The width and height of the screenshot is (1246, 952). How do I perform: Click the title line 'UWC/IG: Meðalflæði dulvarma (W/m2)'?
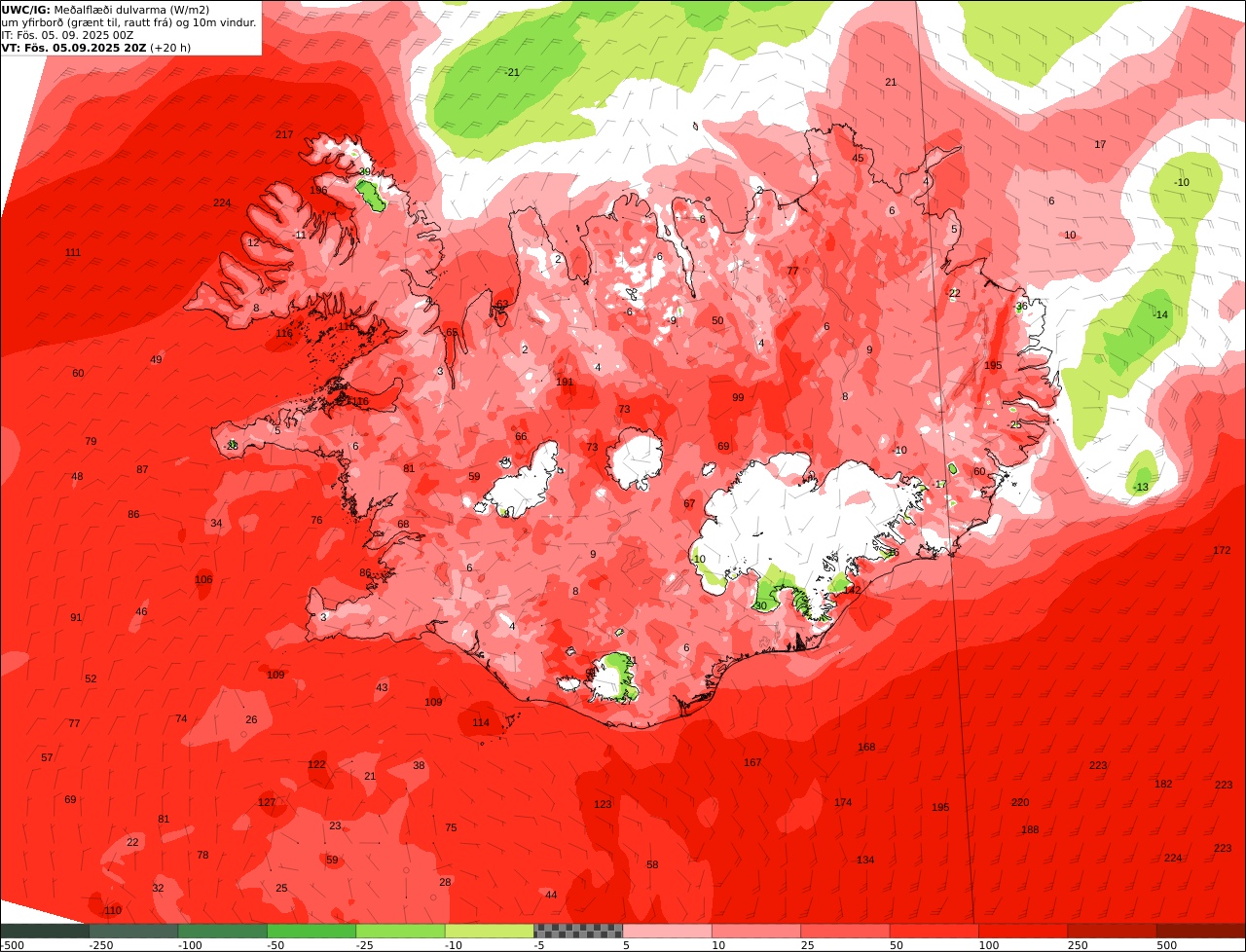[105, 10]
